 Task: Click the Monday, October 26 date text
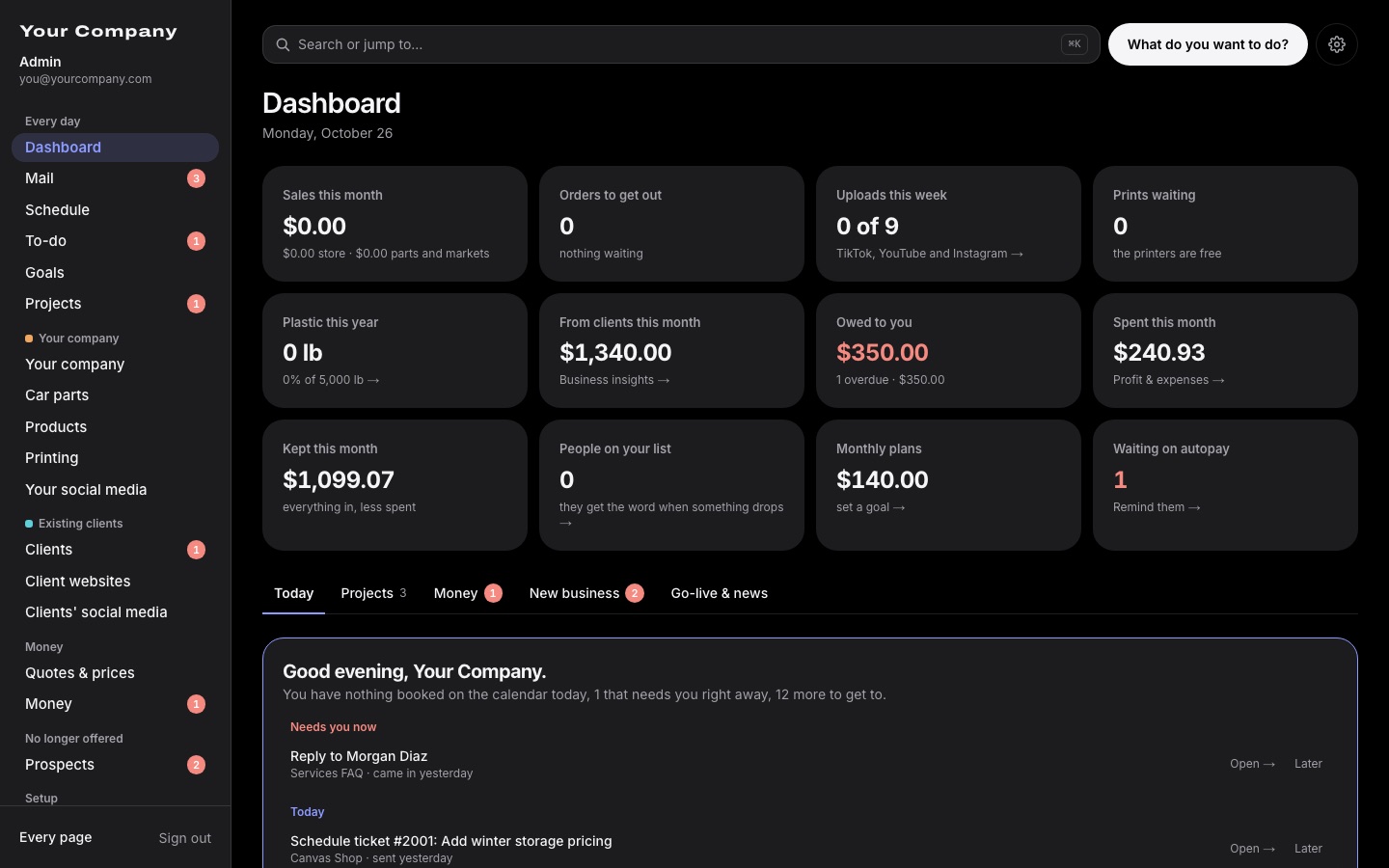[x=327, y=133]
